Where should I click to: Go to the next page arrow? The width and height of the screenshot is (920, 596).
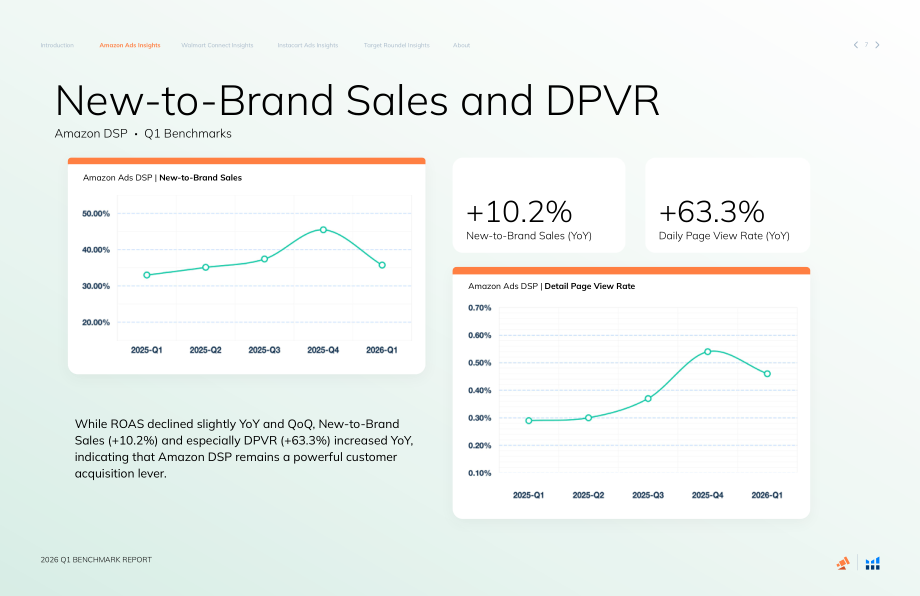tap(877, 45)
